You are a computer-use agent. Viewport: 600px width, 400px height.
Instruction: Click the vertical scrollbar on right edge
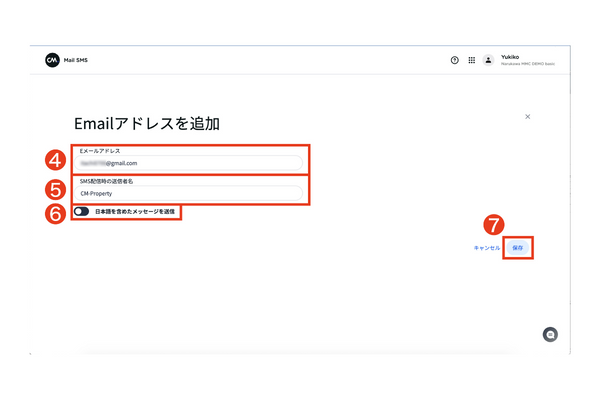[x=569, y=200]
